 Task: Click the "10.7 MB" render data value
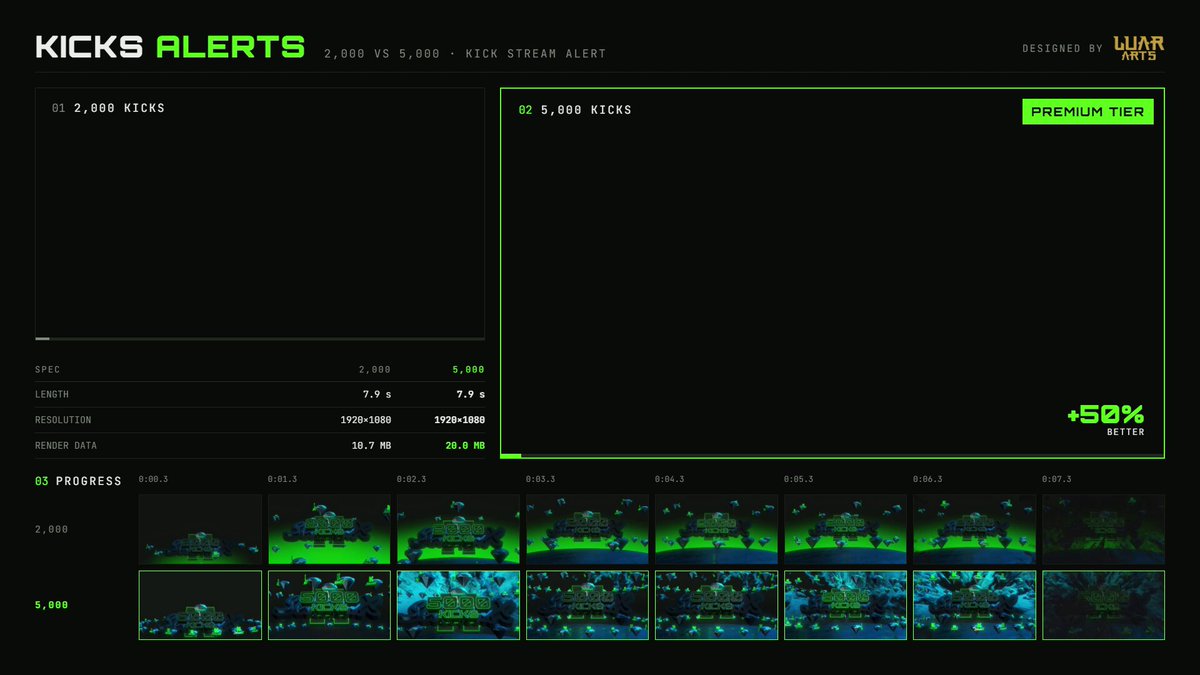pyautogui.click(x=371, y=446)
